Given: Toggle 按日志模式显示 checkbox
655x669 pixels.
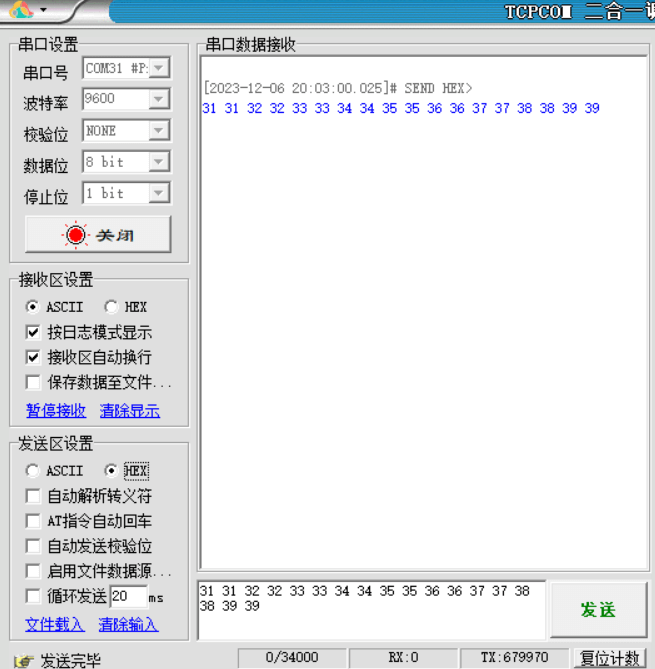Looking at the screenshot, I should (33, 332).
